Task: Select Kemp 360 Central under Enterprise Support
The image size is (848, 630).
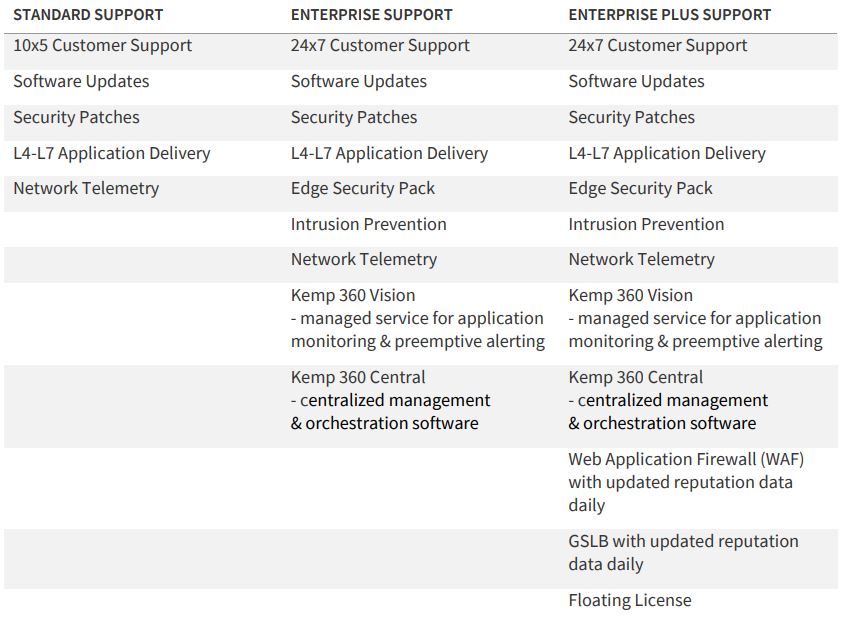Action: click(358, 378)
